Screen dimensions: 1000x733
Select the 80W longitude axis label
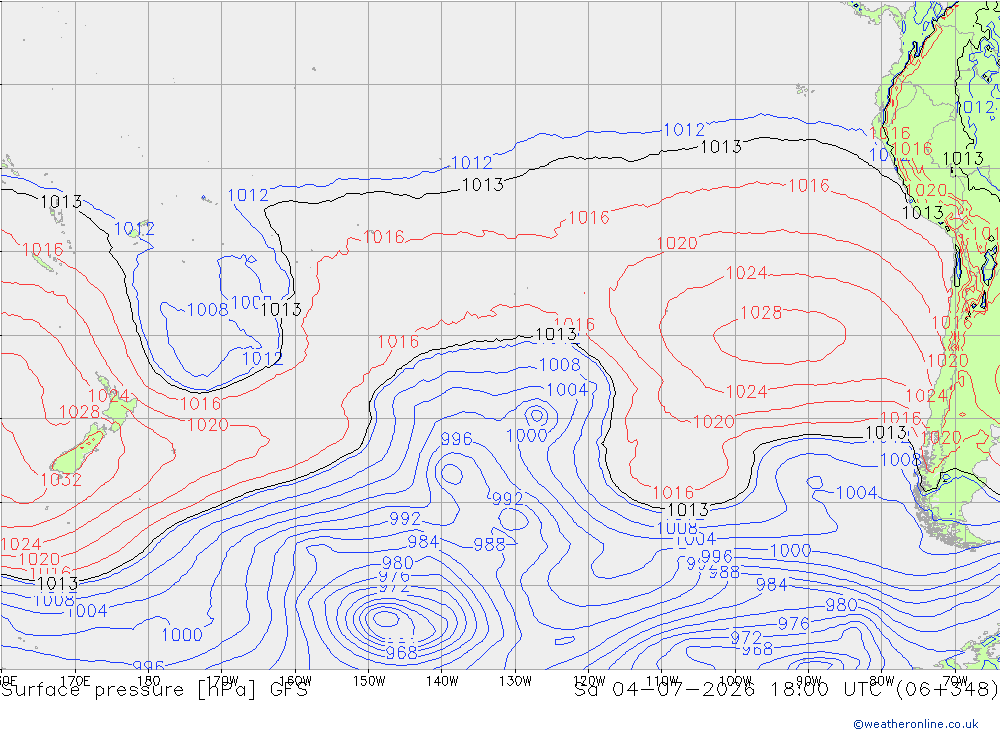(882, 681)
